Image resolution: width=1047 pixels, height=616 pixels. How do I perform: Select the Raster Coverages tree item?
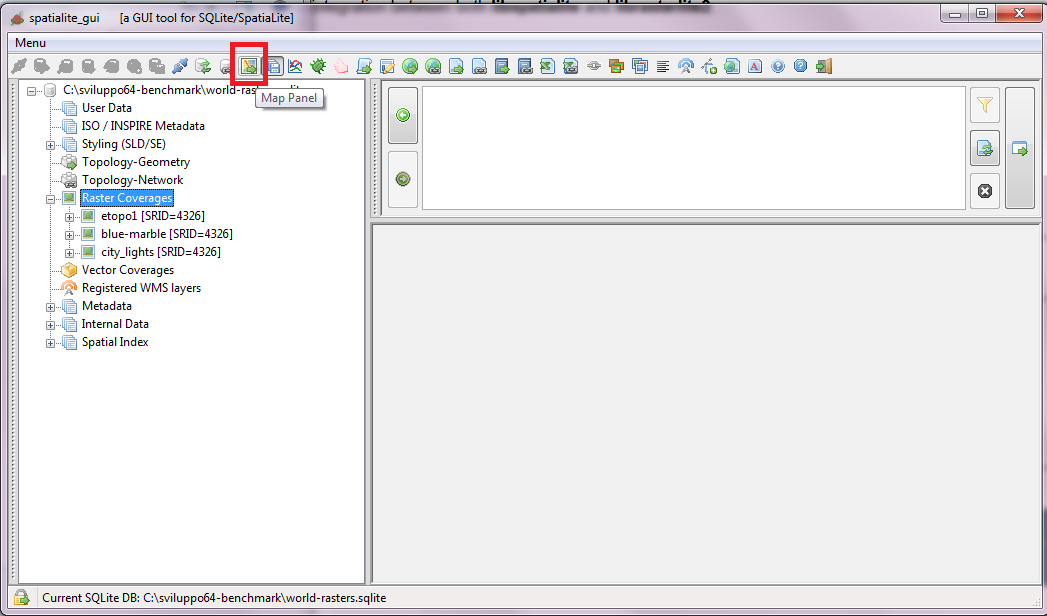tap(127, 198)
